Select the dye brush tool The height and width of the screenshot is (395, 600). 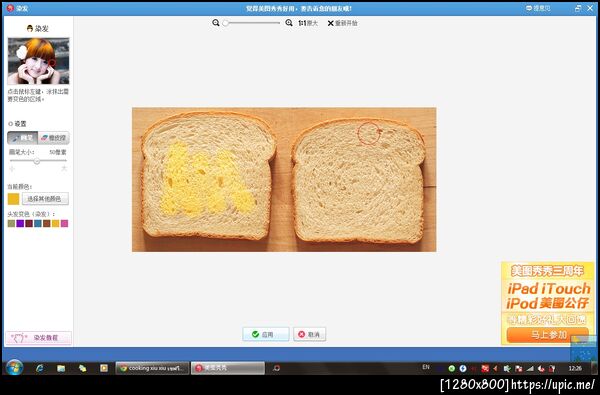coord(23,138)
